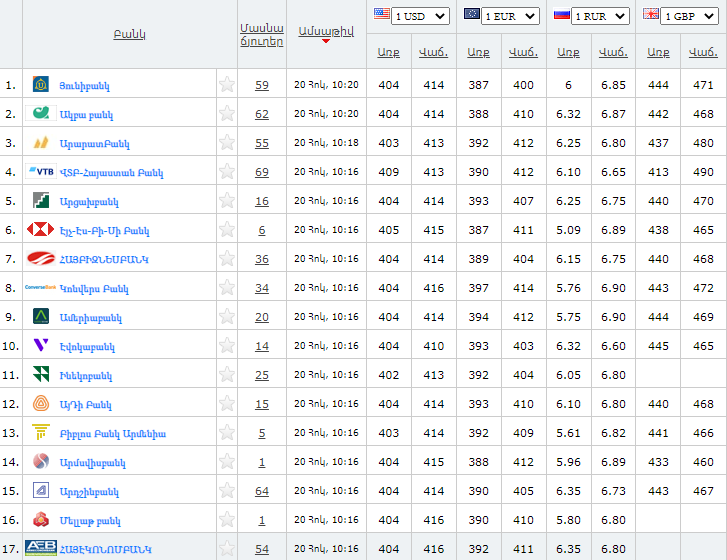Screen dimensions: 727x560
Task: Toggle favorite star for Յունիբանկ
Action: pos(227,85)
